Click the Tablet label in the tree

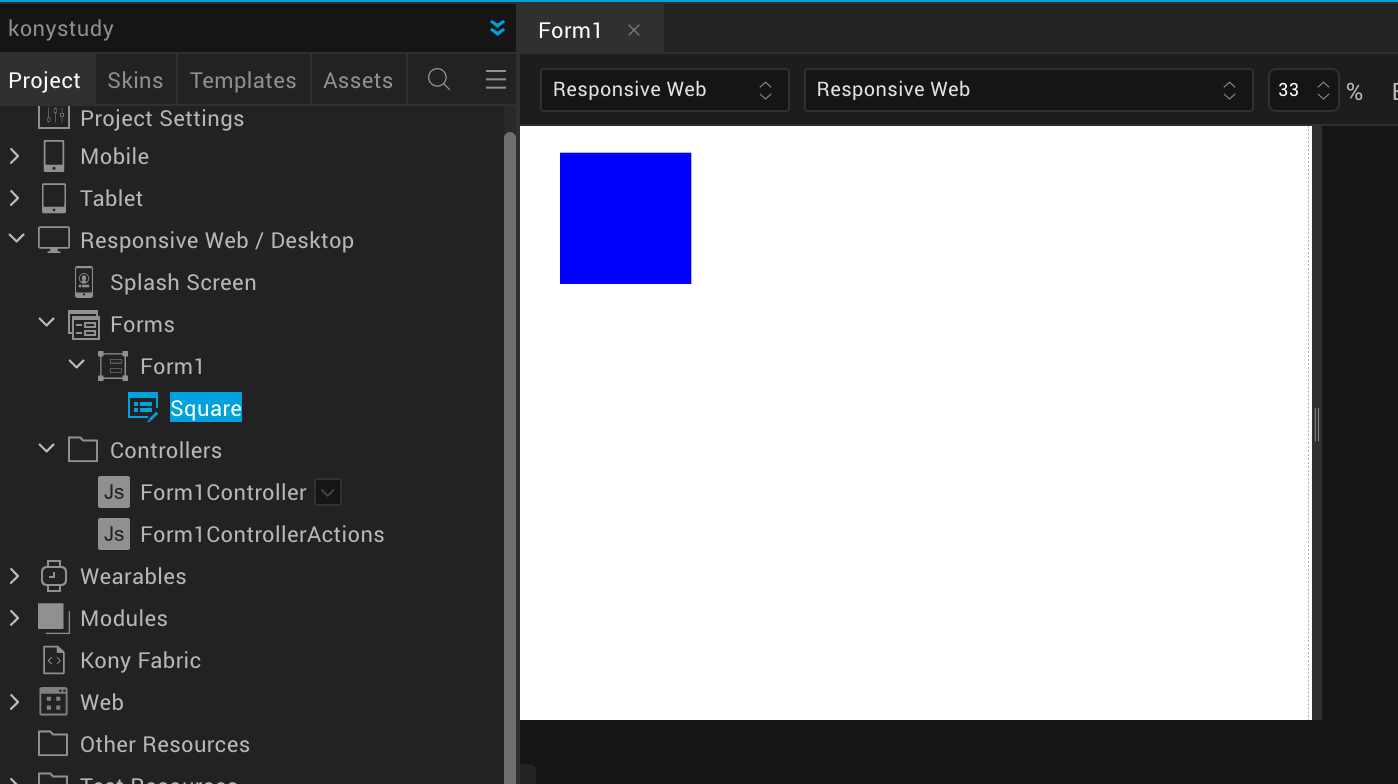coord(112,198)
